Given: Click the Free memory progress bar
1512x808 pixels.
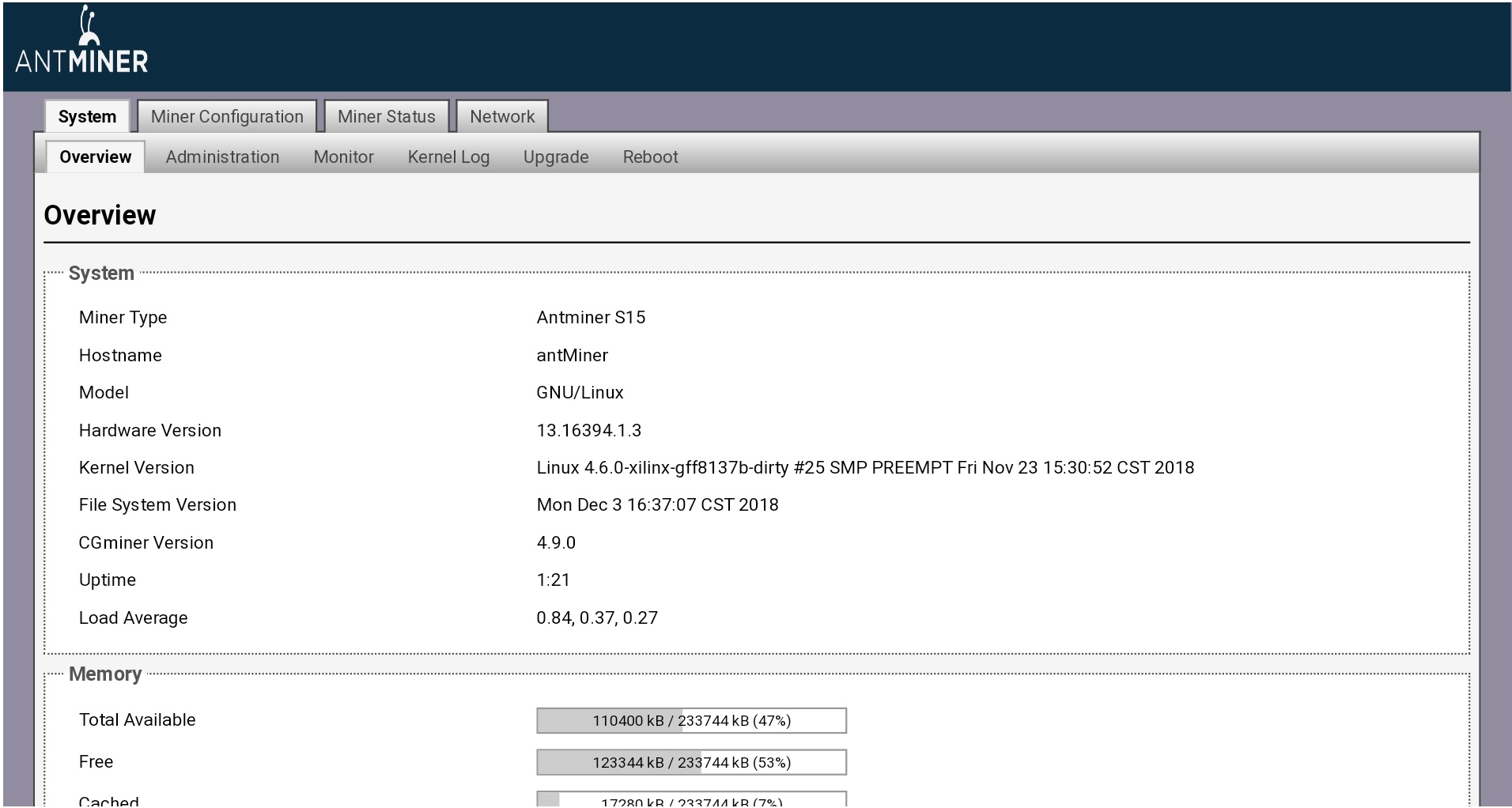Looking at the screenshot, I should (x=691, y=762).
